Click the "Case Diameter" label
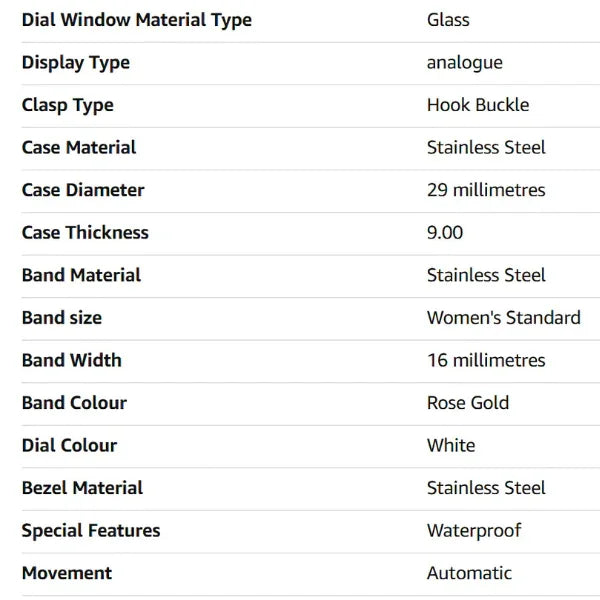Viewport: 600px width, 600px height. pyautogui.click(x=83, y=190)
